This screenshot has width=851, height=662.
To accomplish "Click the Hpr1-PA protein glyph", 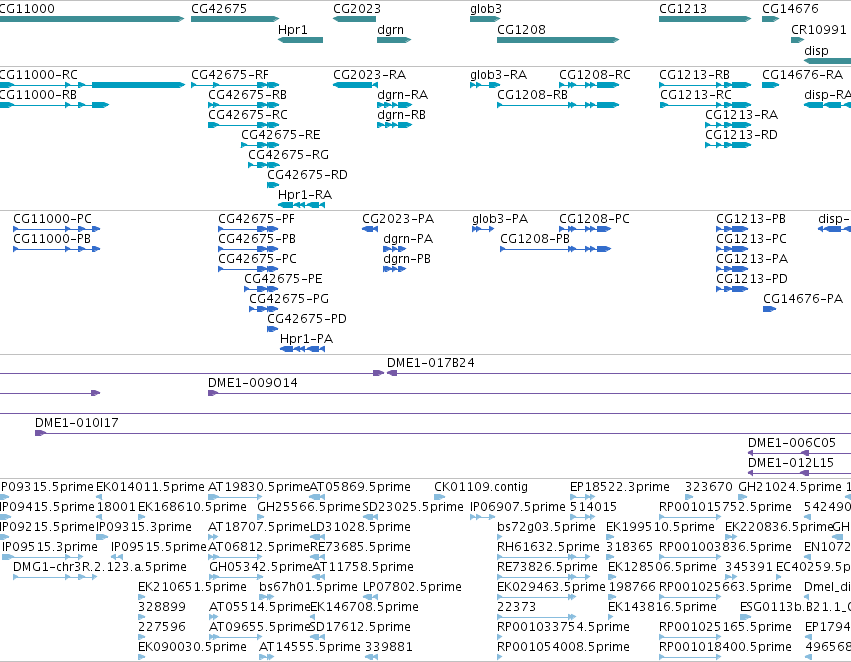I will [x=302, y=349].
